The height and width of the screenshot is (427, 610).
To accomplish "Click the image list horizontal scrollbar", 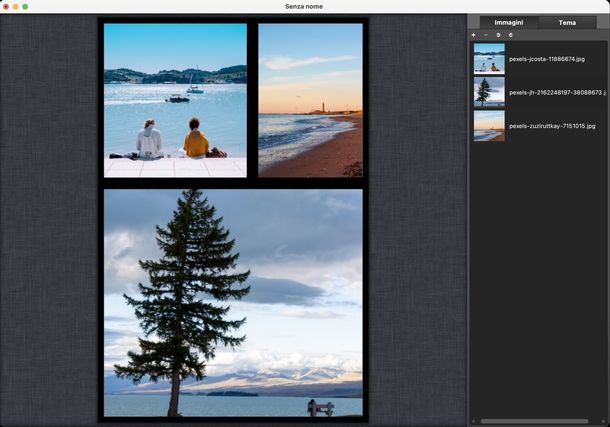I will click(x=534, y=421).
